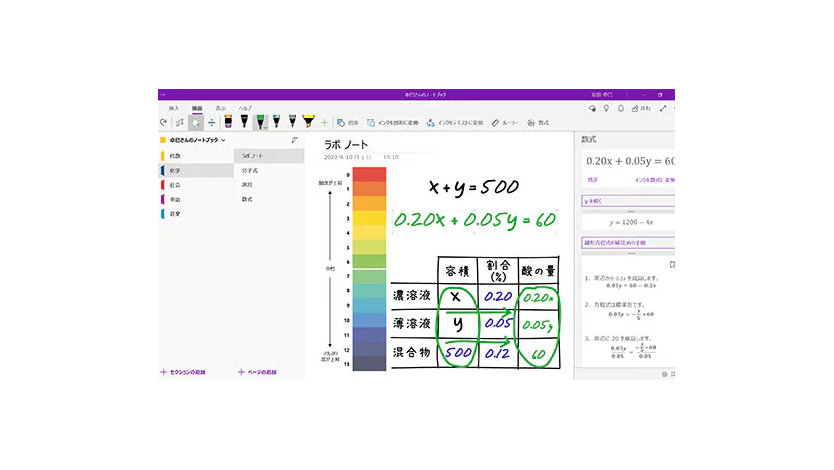
Task: Open the Math (数式) assistant button
Action: coord(538,123)
